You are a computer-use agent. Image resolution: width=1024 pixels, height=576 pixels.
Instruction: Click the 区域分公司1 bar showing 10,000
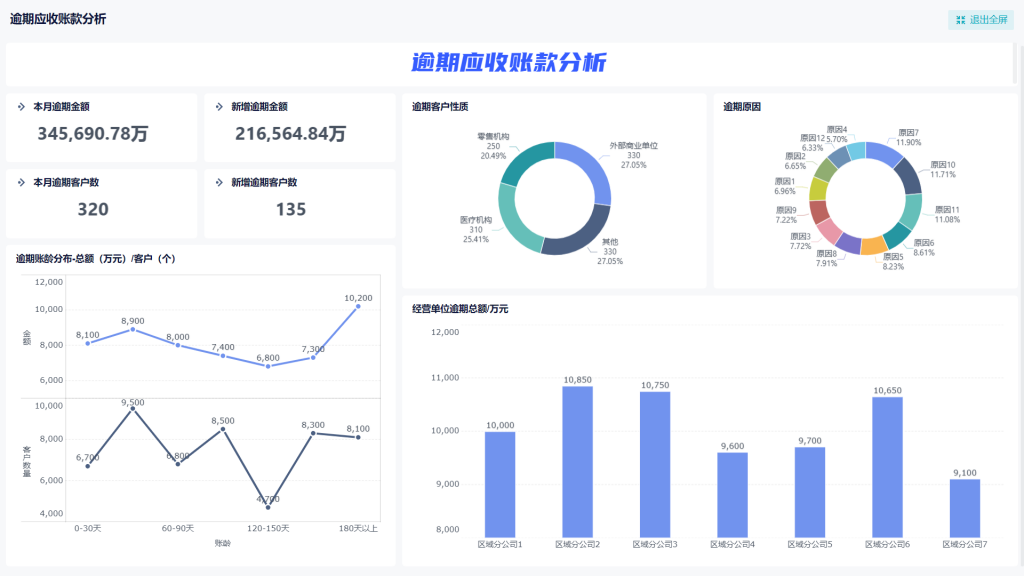(500, 484)
